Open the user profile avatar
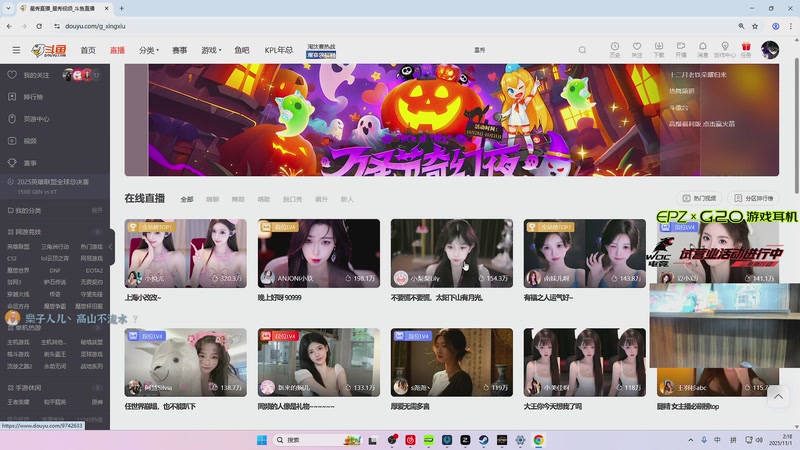 (769, 50)
